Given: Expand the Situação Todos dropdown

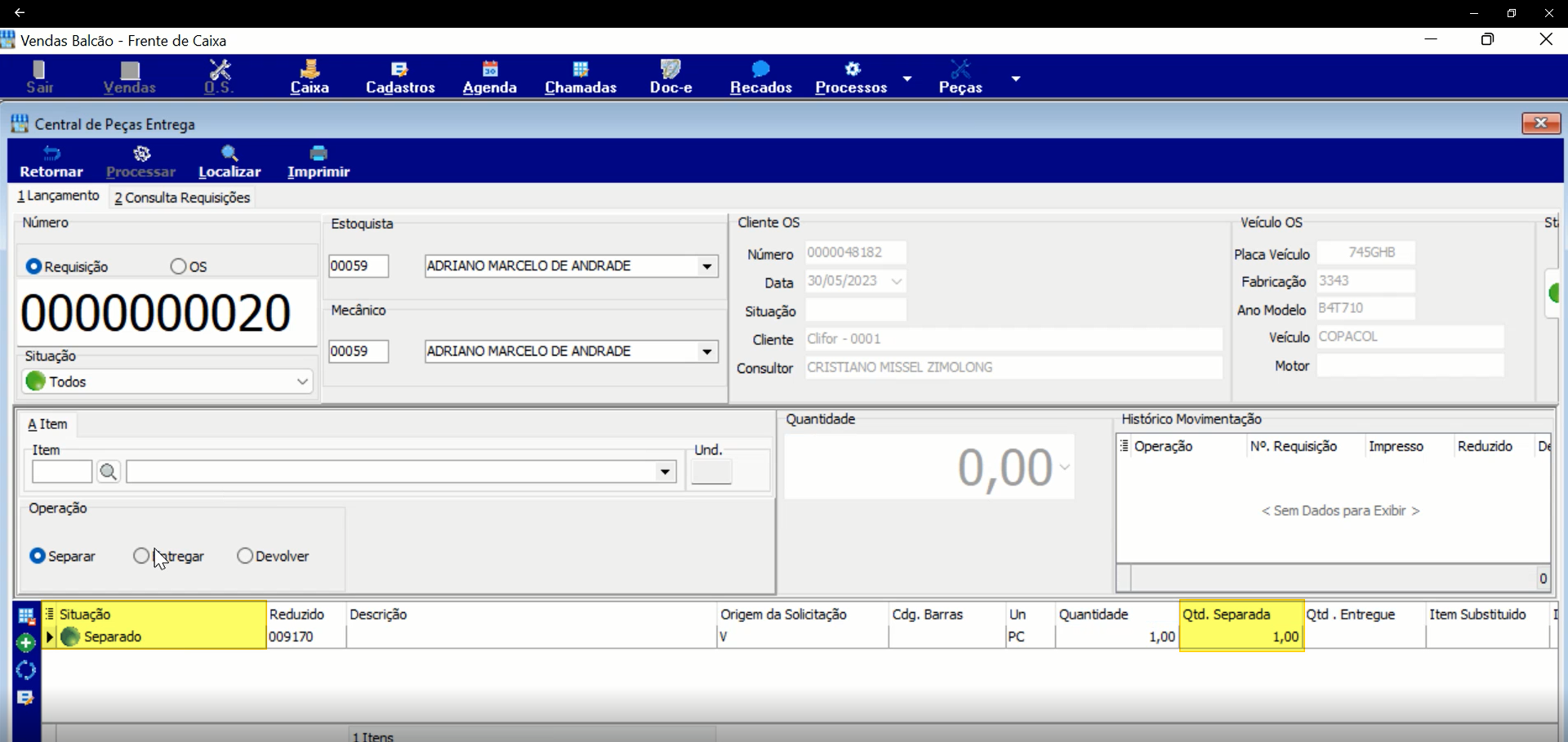Looking at the screenshot, I should [301, 382].
